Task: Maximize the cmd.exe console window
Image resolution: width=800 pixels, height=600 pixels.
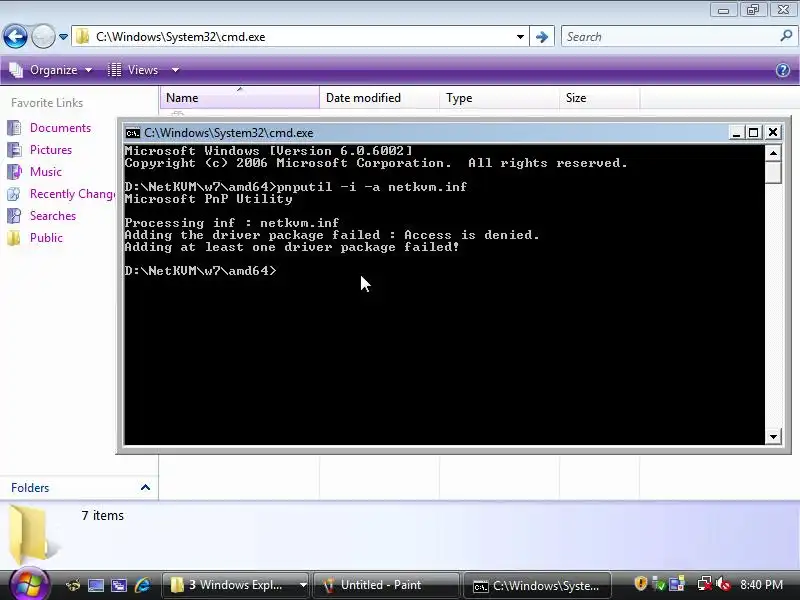Action: click(x=754, y=133)
